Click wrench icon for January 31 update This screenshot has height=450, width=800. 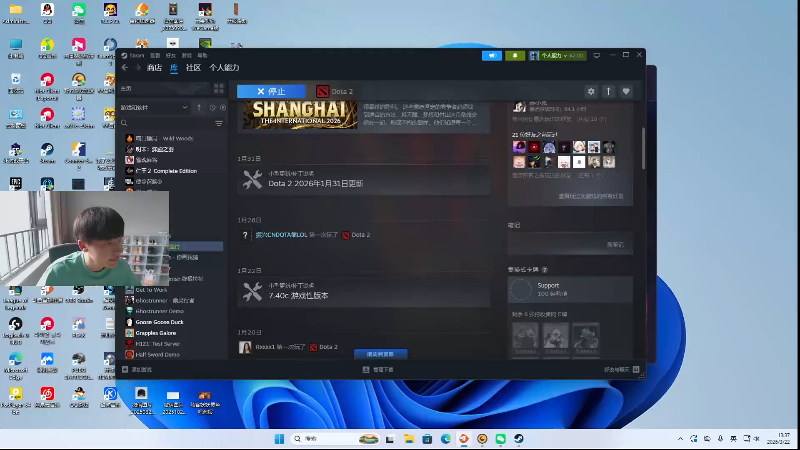point(252,180)
